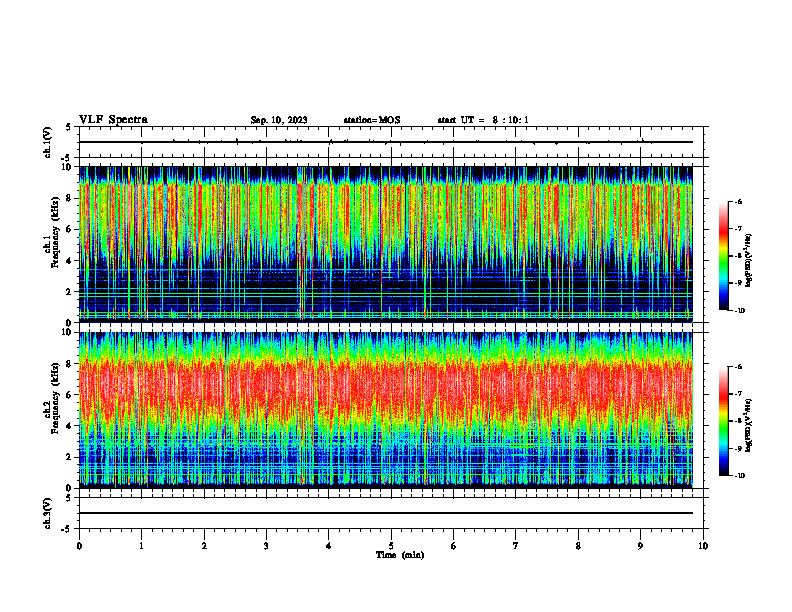Select the ch.1 "Frequency (kHz)" axis label
The height and width of the screenshot is (612, 792).
(55, 232)
